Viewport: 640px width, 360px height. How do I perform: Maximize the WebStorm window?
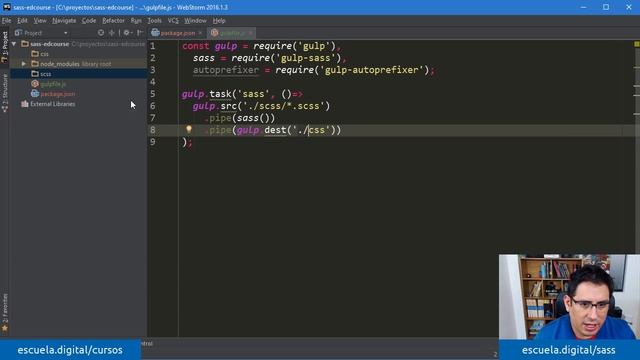point(606,7)
